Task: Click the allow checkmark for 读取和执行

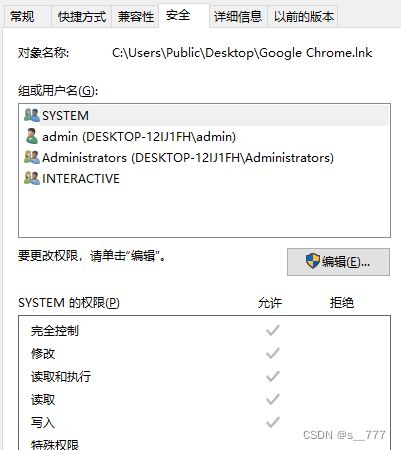Action: click(273, 376)
